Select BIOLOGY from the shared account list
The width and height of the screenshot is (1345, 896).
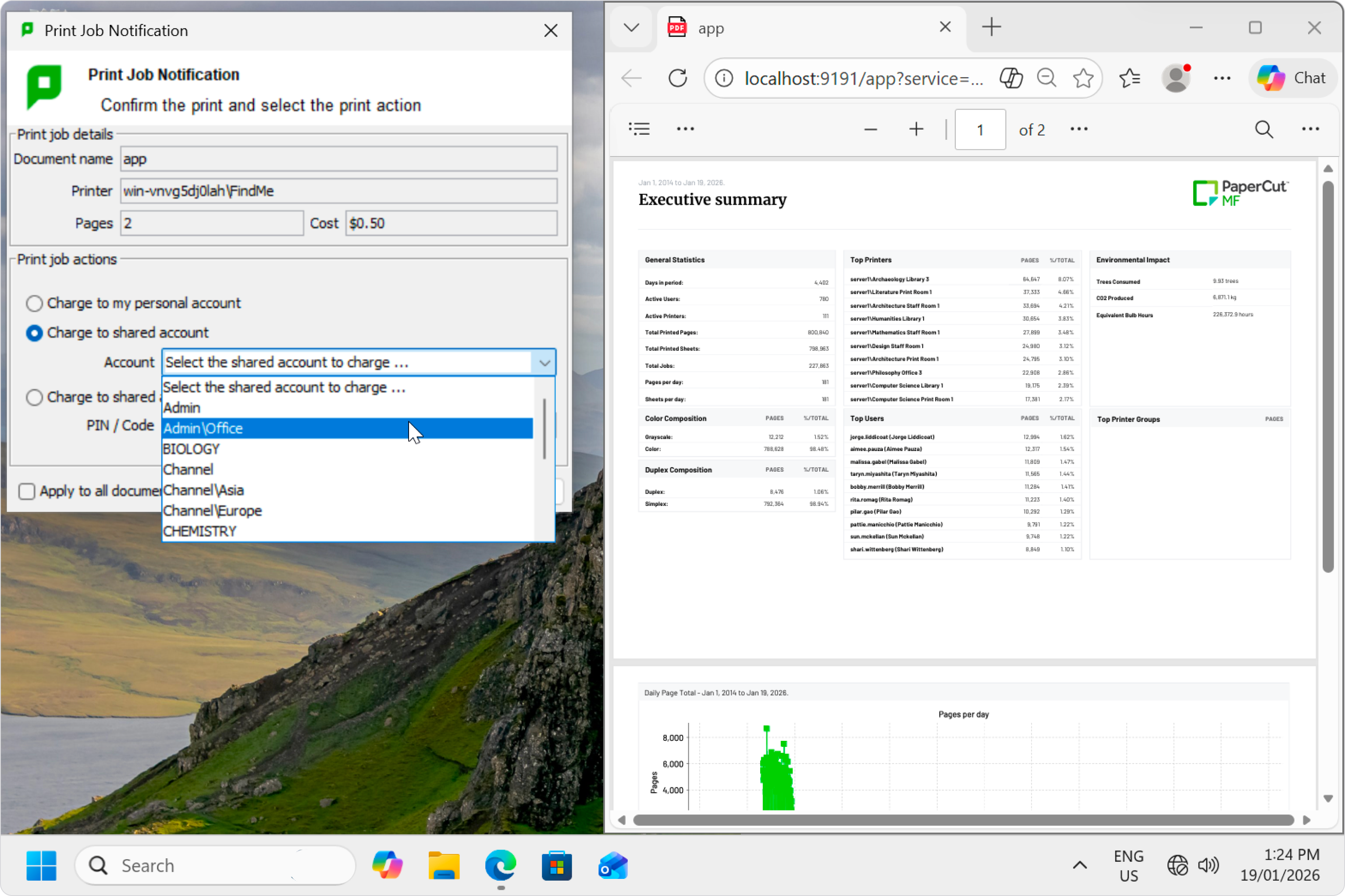tap(191, 448)
